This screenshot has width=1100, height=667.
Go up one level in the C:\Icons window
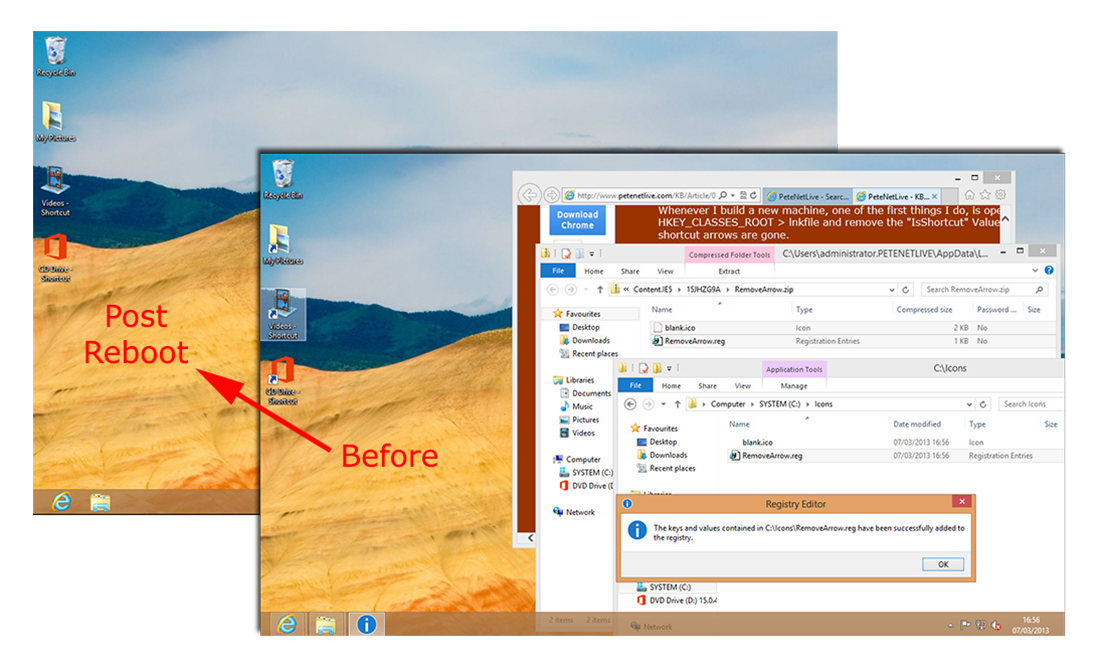(x=677, y=404)
